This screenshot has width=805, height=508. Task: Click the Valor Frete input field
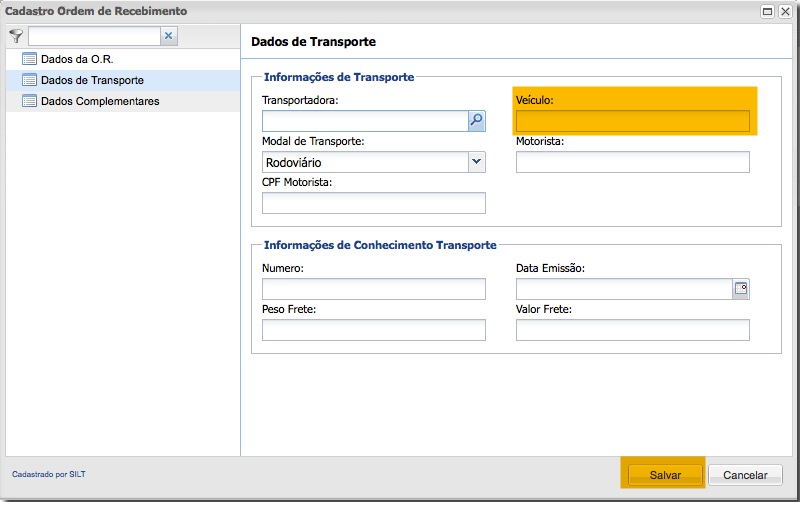pos(632,330)
